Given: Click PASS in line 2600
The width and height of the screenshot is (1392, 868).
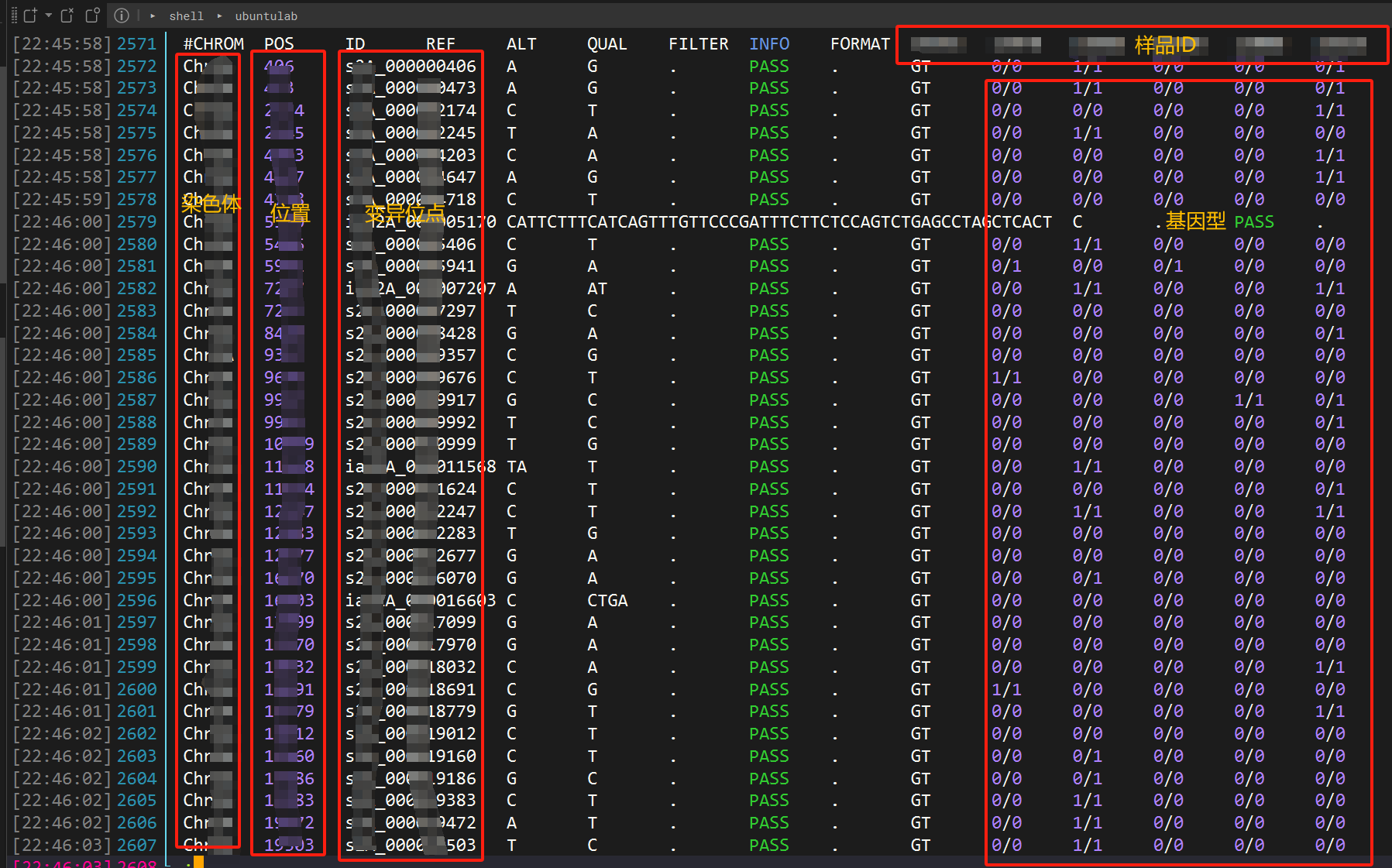Looking at the screenshot, I should [768, 690].
